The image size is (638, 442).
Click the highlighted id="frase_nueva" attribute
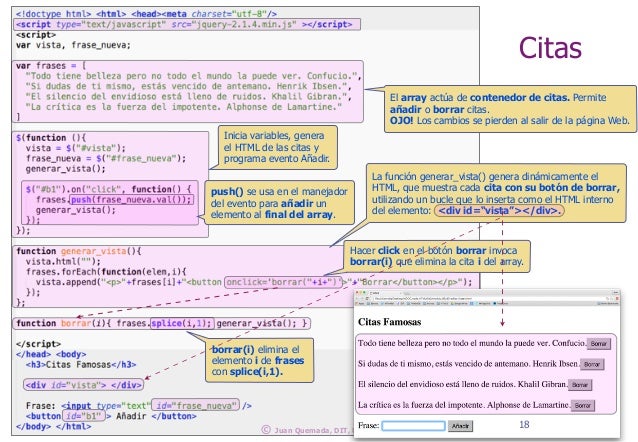click(x=196, y=405)
